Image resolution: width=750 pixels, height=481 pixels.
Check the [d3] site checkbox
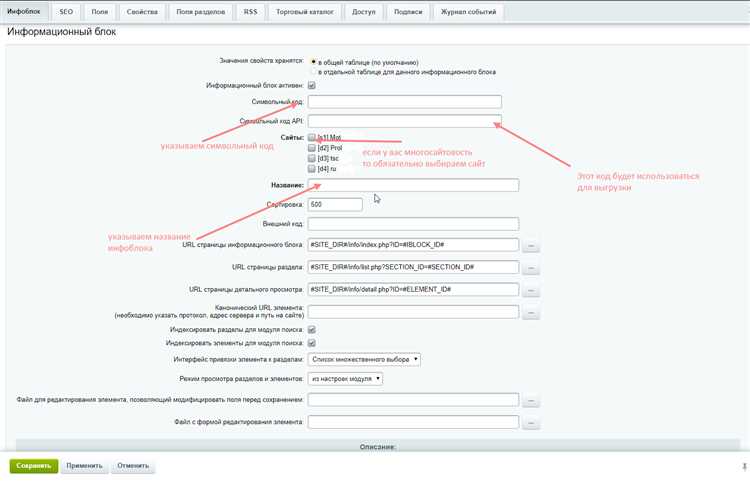click(x=311, y=158)
